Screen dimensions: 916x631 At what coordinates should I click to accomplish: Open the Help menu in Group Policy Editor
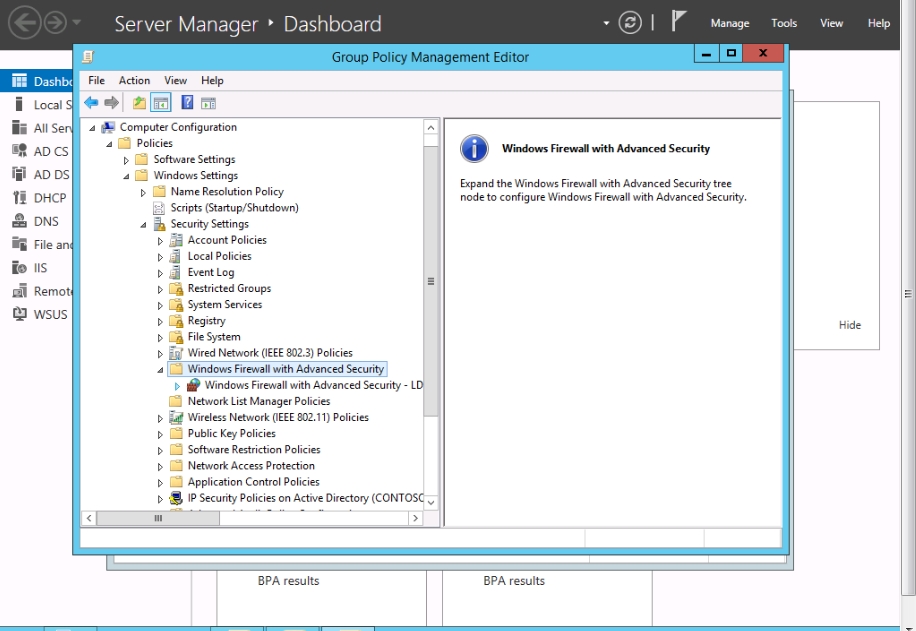pyautogui.click(x=212, y=81)
